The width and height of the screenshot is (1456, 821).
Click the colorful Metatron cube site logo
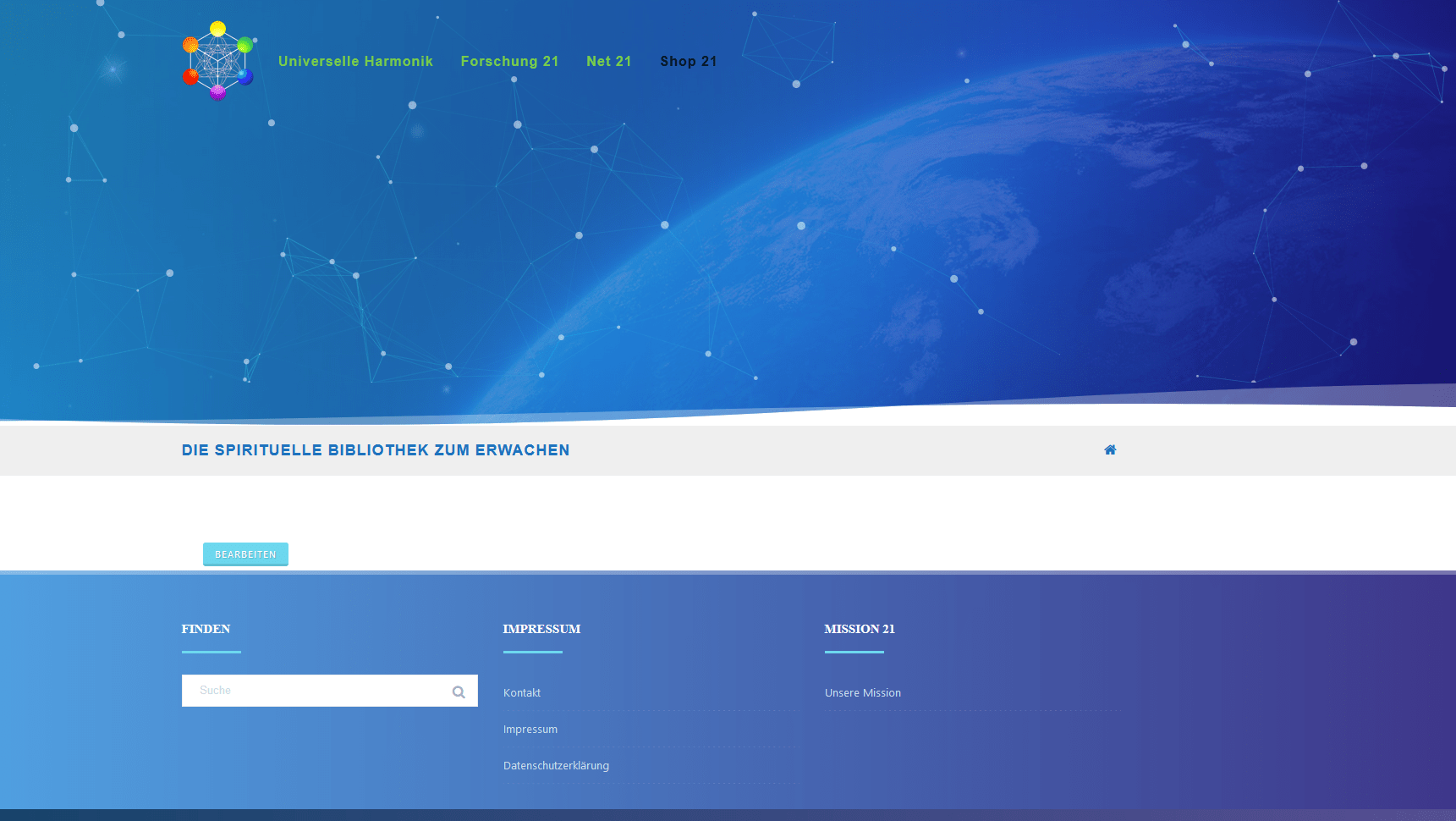(218, 61)
